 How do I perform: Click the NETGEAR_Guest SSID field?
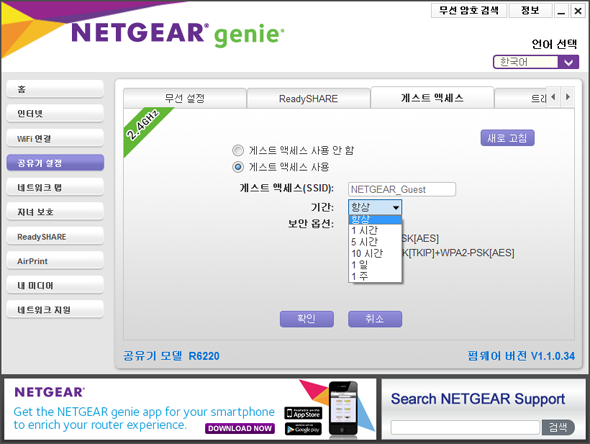(x=402, y=189)
